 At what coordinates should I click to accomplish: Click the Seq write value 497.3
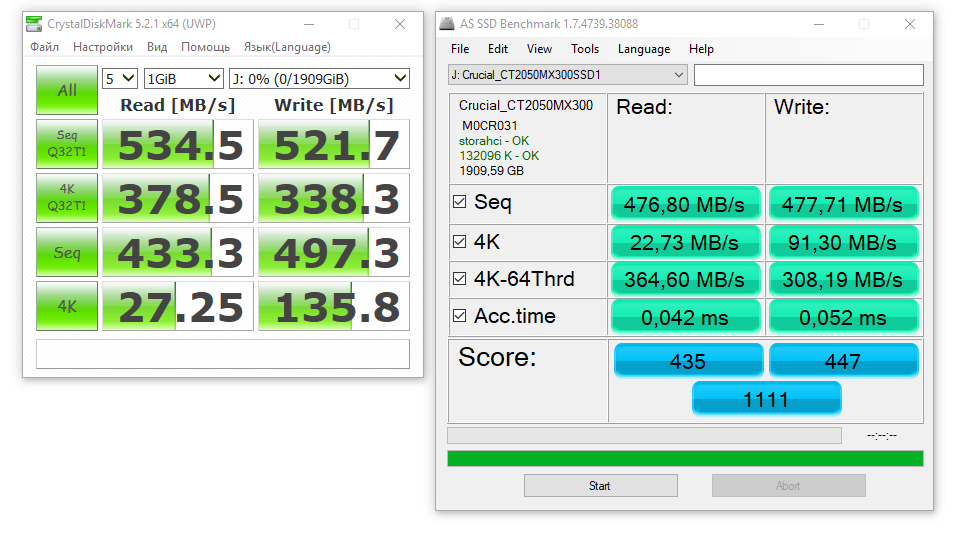[334, 252]
